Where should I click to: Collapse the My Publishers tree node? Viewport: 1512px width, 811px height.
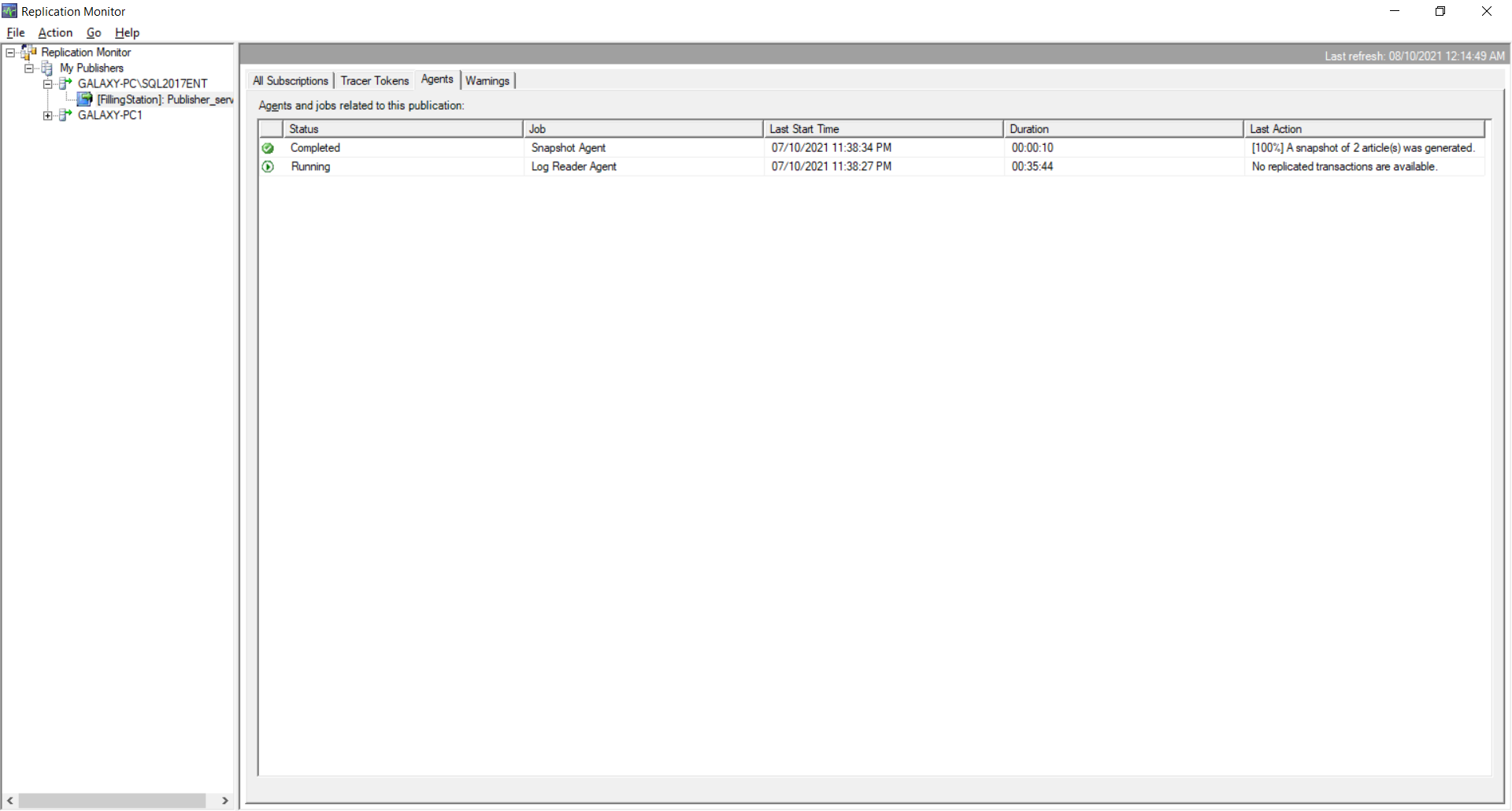(29, 69)
